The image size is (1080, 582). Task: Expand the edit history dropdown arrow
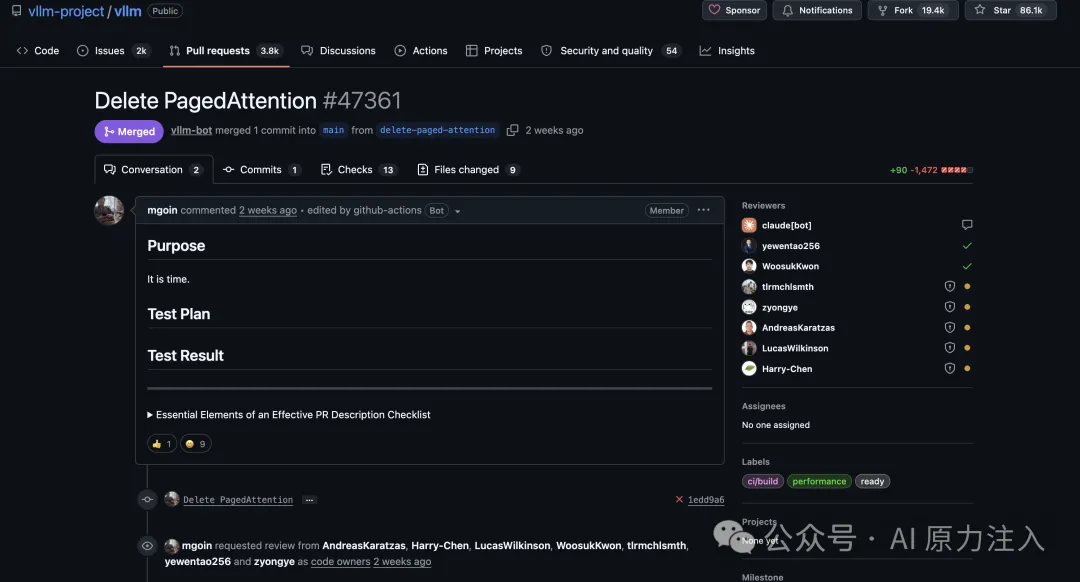click(457, 211)
